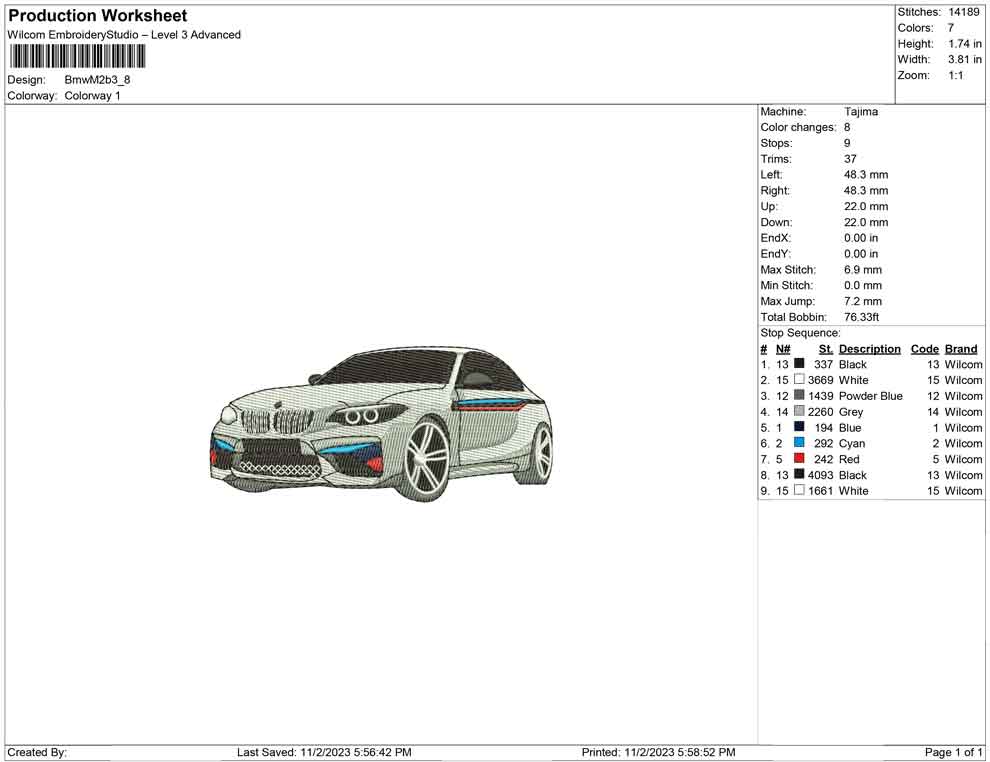Click the design barcode image
The image size is (990, 762).
click(x=77, y=57)
